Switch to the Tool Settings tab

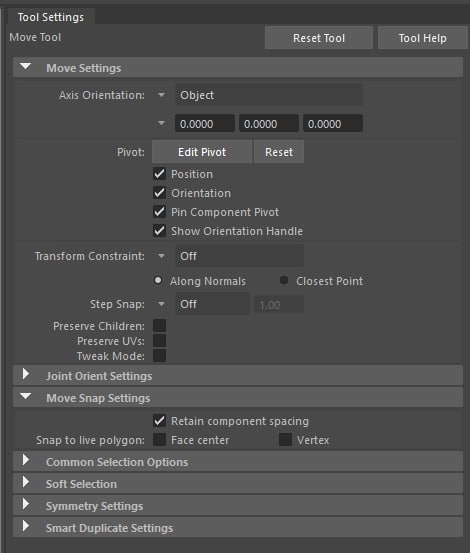[51, 17]
